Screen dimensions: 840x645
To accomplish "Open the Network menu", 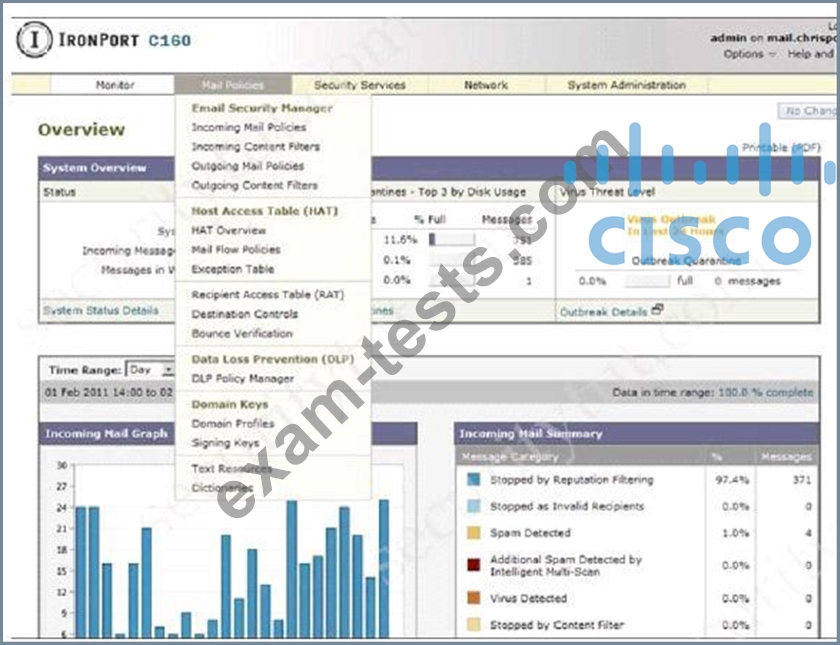I will (486, 86).
